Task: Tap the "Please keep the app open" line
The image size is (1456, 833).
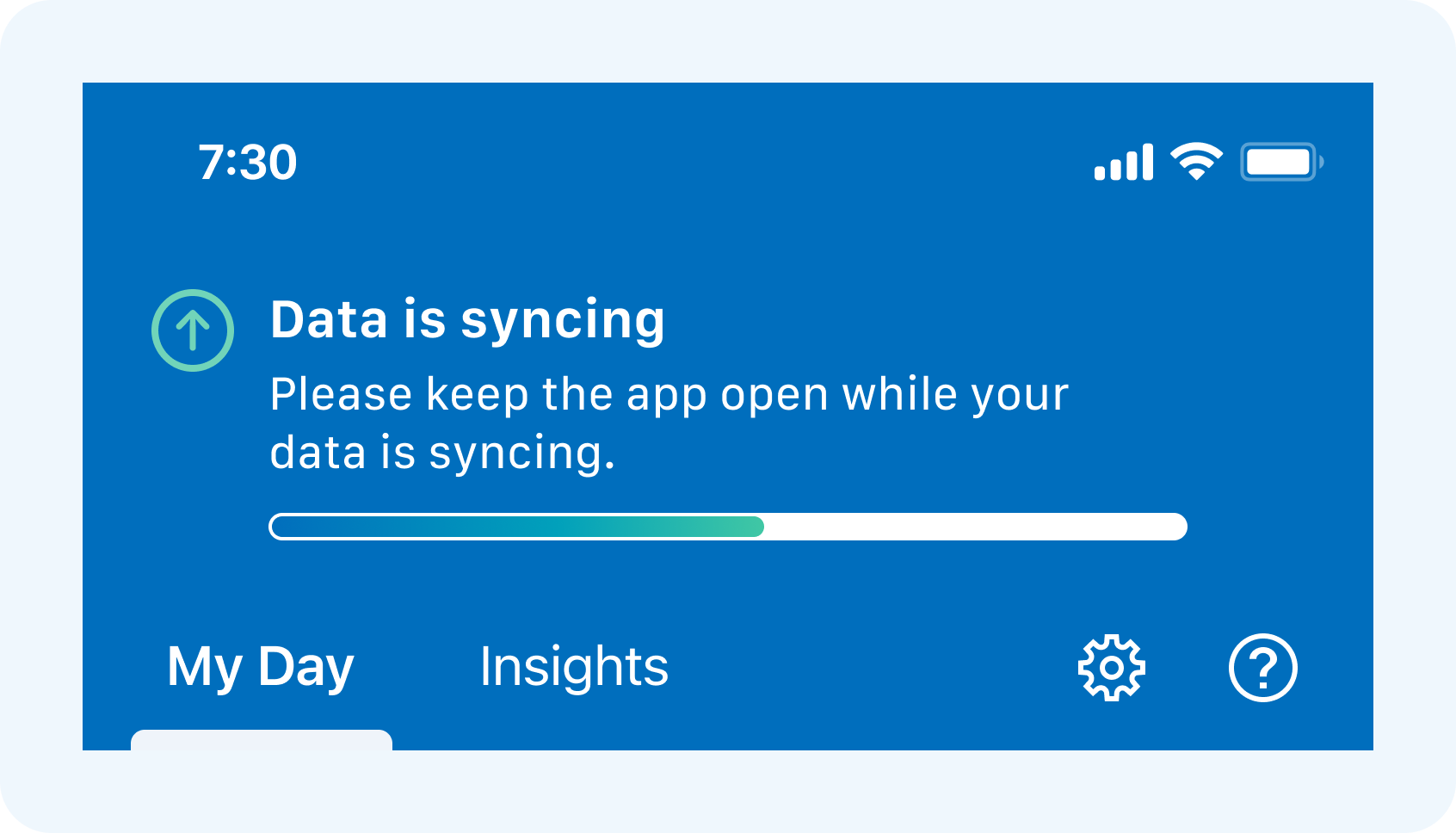Action: pyautogui.click(x=669, y=395)
